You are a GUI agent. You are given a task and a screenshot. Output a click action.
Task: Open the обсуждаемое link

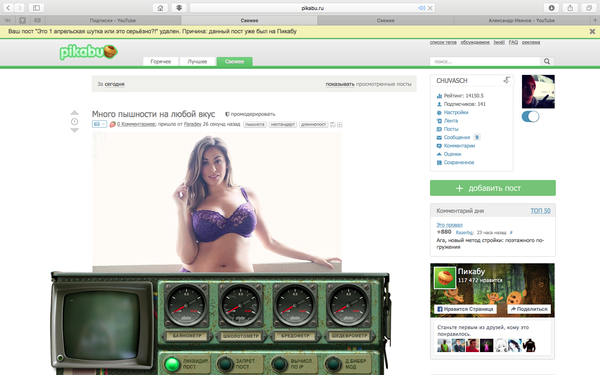pos(475,42)
